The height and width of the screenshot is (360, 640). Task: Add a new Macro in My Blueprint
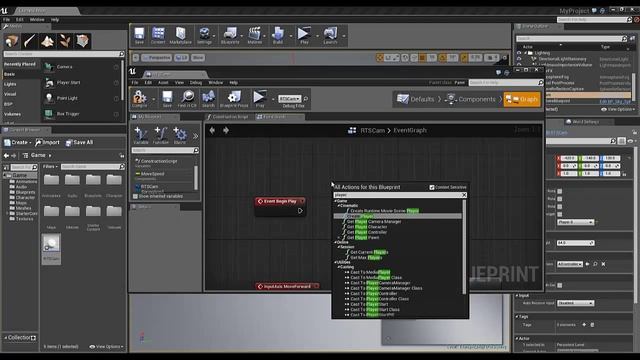[180, 135]
